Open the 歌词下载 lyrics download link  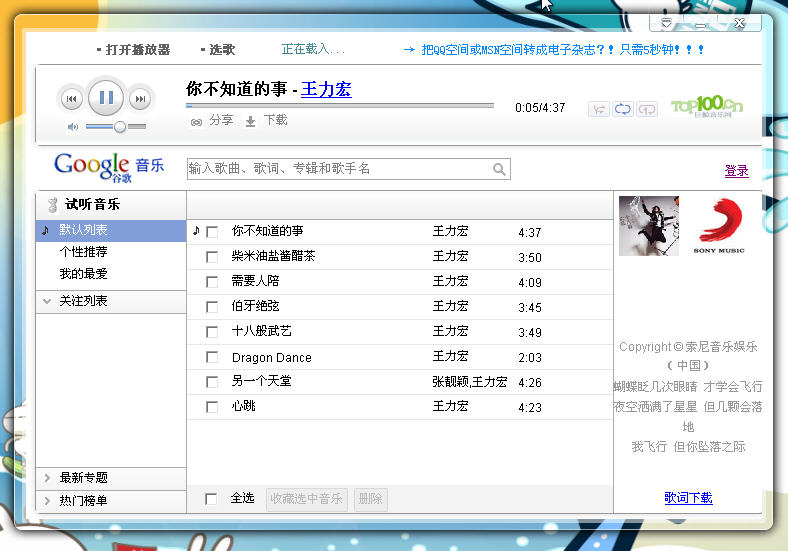coord(688,498)
